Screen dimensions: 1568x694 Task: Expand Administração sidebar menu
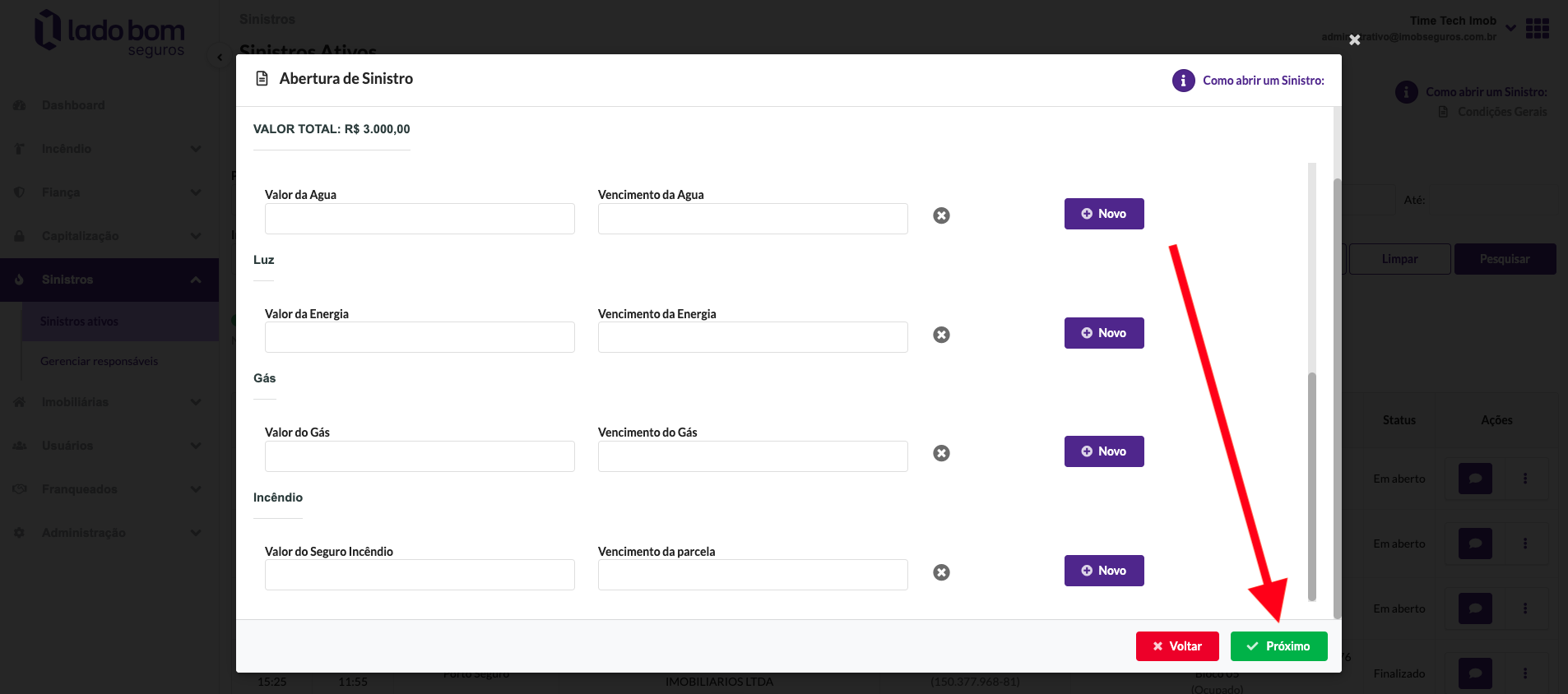[109, 533]
